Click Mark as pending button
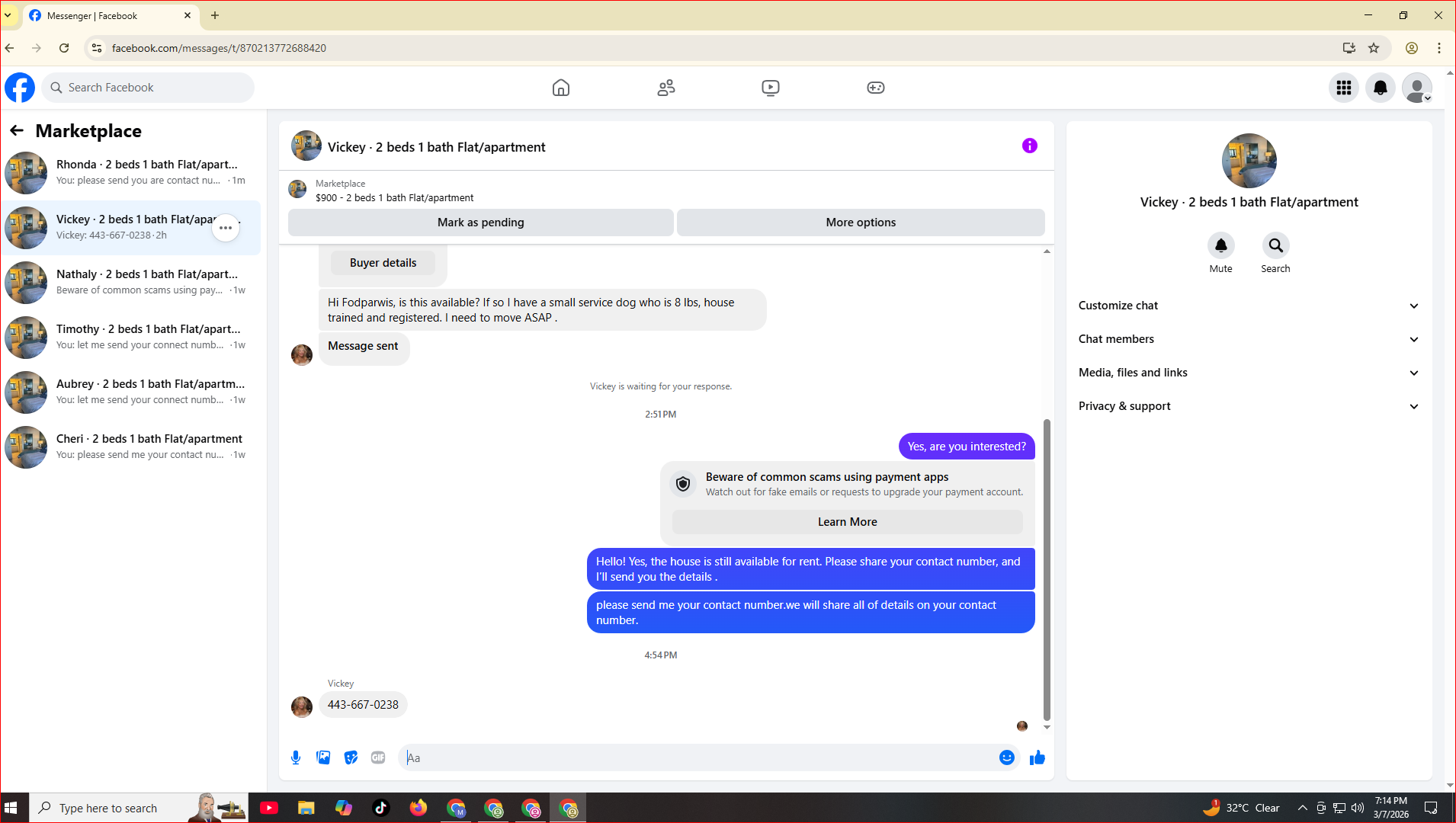The width and height of the screenshot is (1456, 823). [x=481, y=223]
